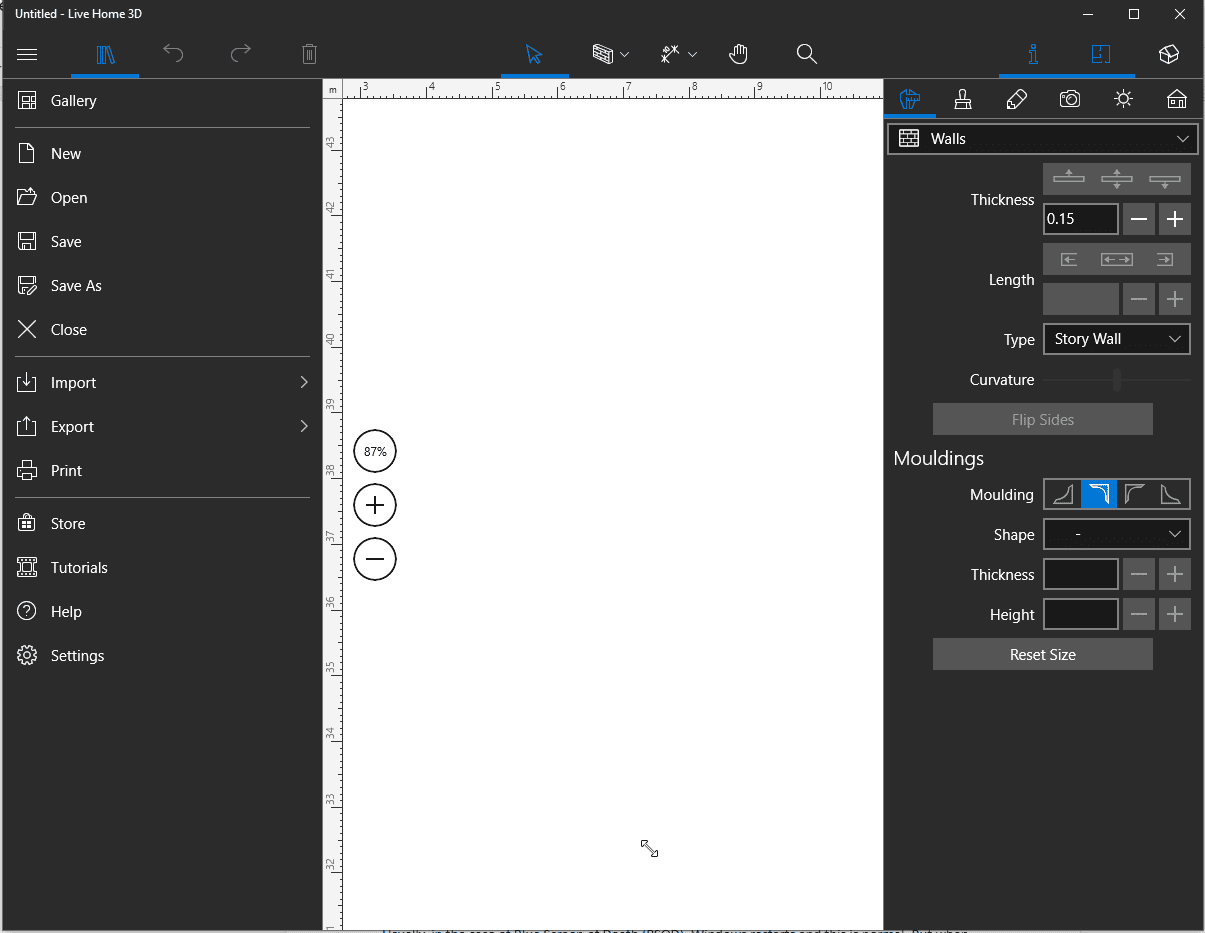The width and height of the screenshot is (1205, 933).
Task: Click wall Thickness 0.15 field
Action: [x=1081, y=219]
